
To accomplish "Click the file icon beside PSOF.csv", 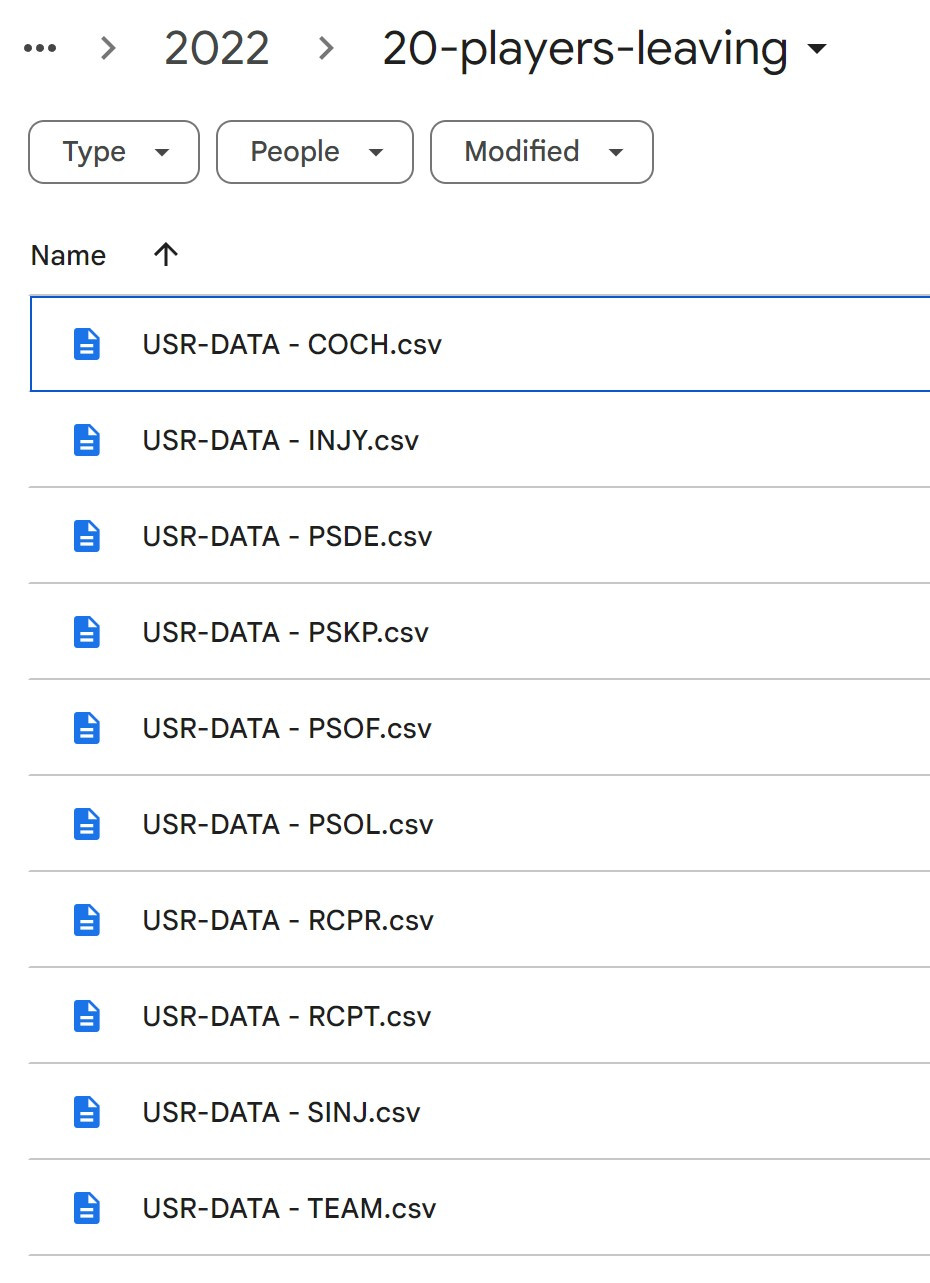I will 87,729.
